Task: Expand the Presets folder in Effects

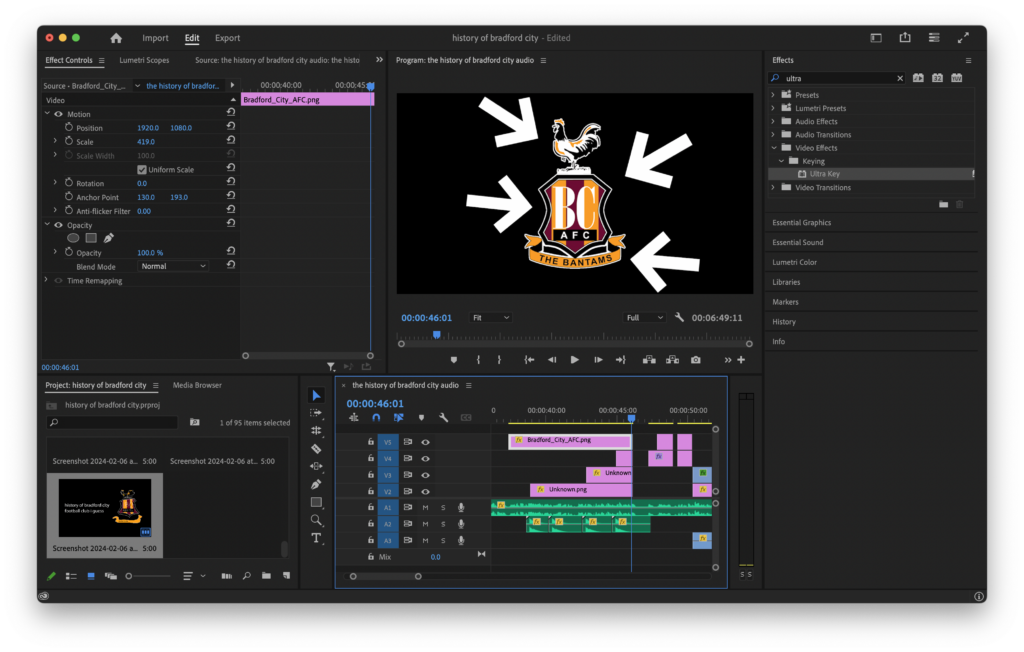Action: (773, 95)
